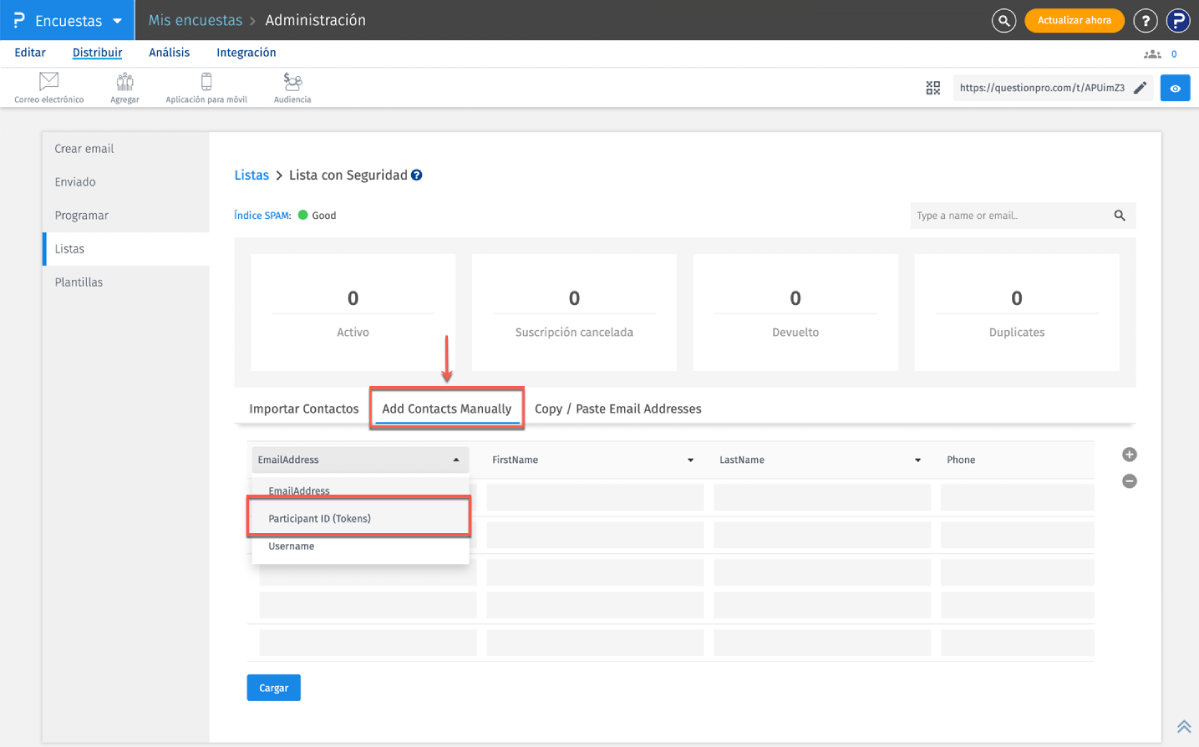
Task: Open the Audiencia icon
Action: pyautogui.click(x=292, y=82)
